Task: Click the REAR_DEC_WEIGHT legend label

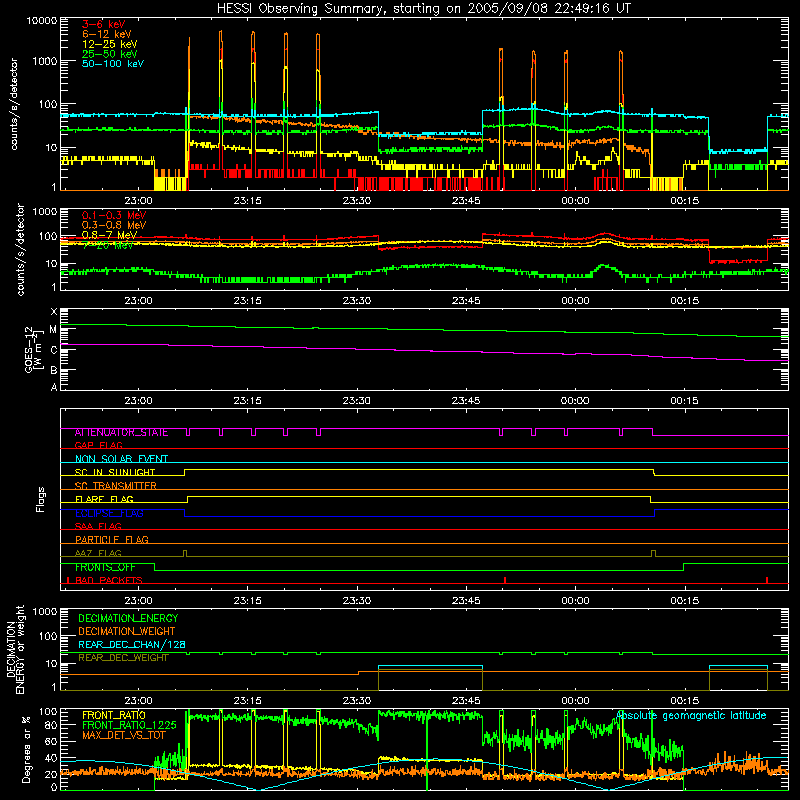Action: point(123,658)
